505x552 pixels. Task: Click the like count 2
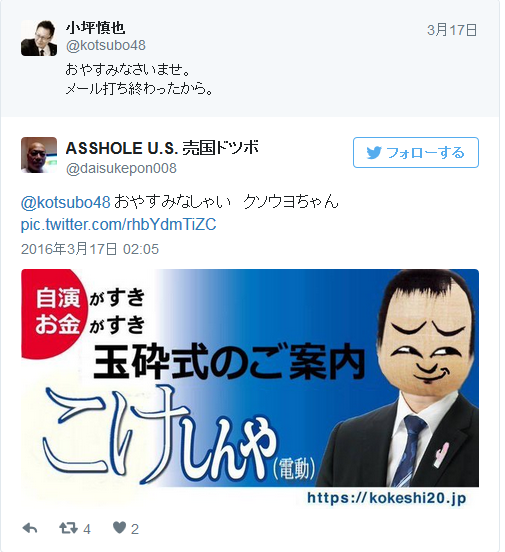click(135, 529)
